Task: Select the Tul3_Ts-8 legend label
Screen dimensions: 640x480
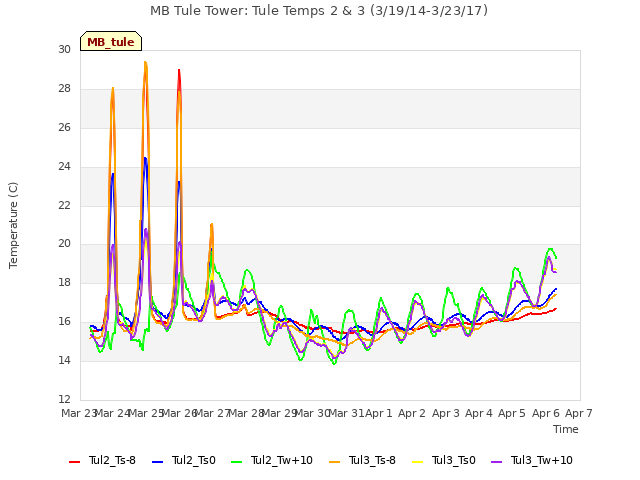Action: pyautogui.click(x=372, y=460)
